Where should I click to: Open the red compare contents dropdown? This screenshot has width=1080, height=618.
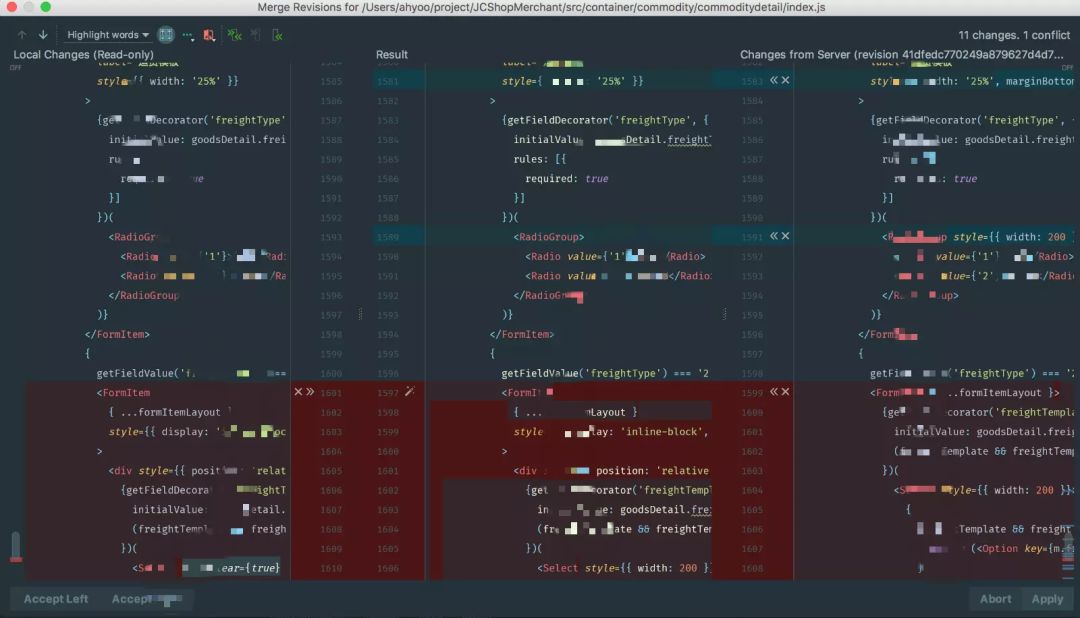[209, 35]
